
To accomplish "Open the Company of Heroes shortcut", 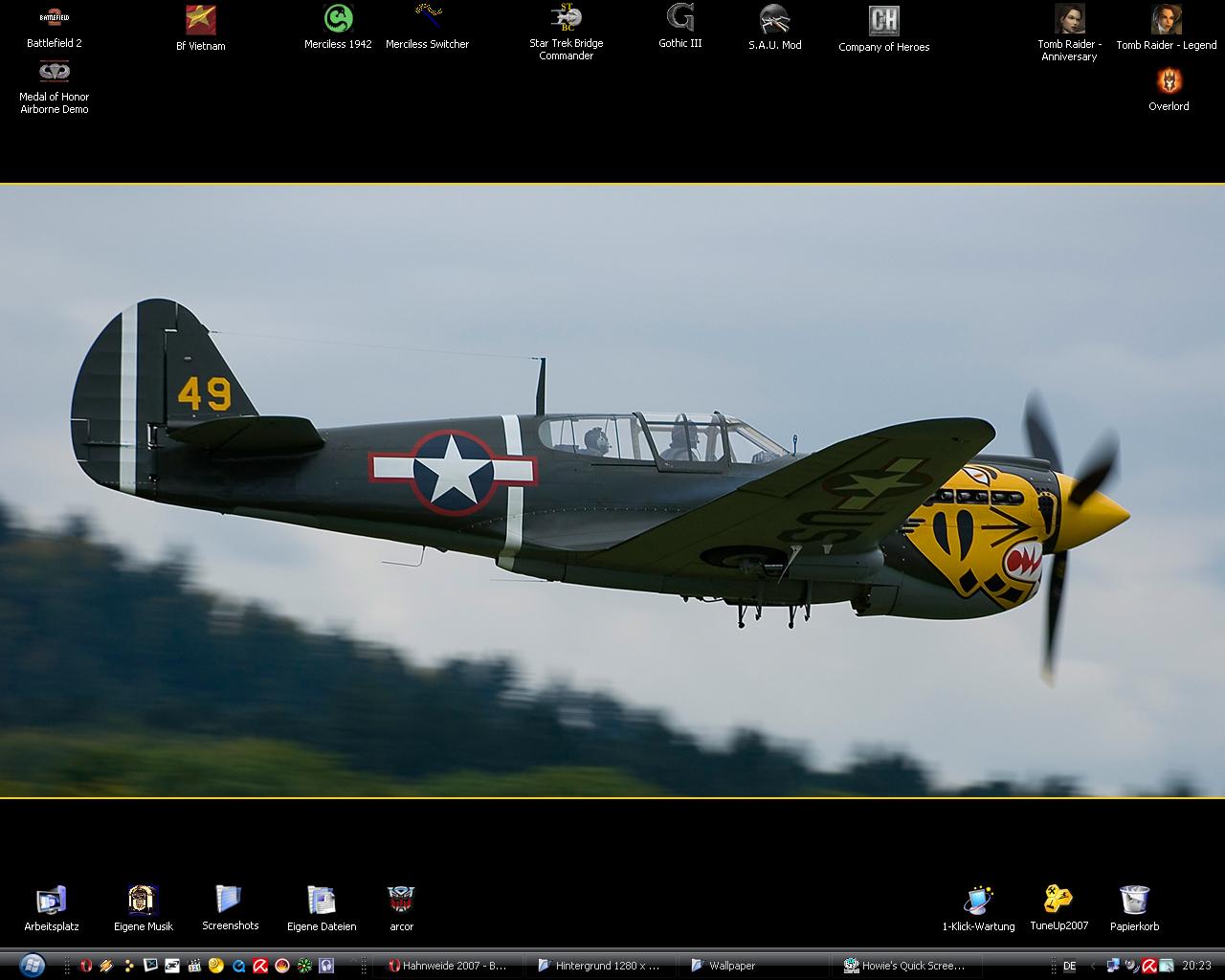I will tap(883, 20).
